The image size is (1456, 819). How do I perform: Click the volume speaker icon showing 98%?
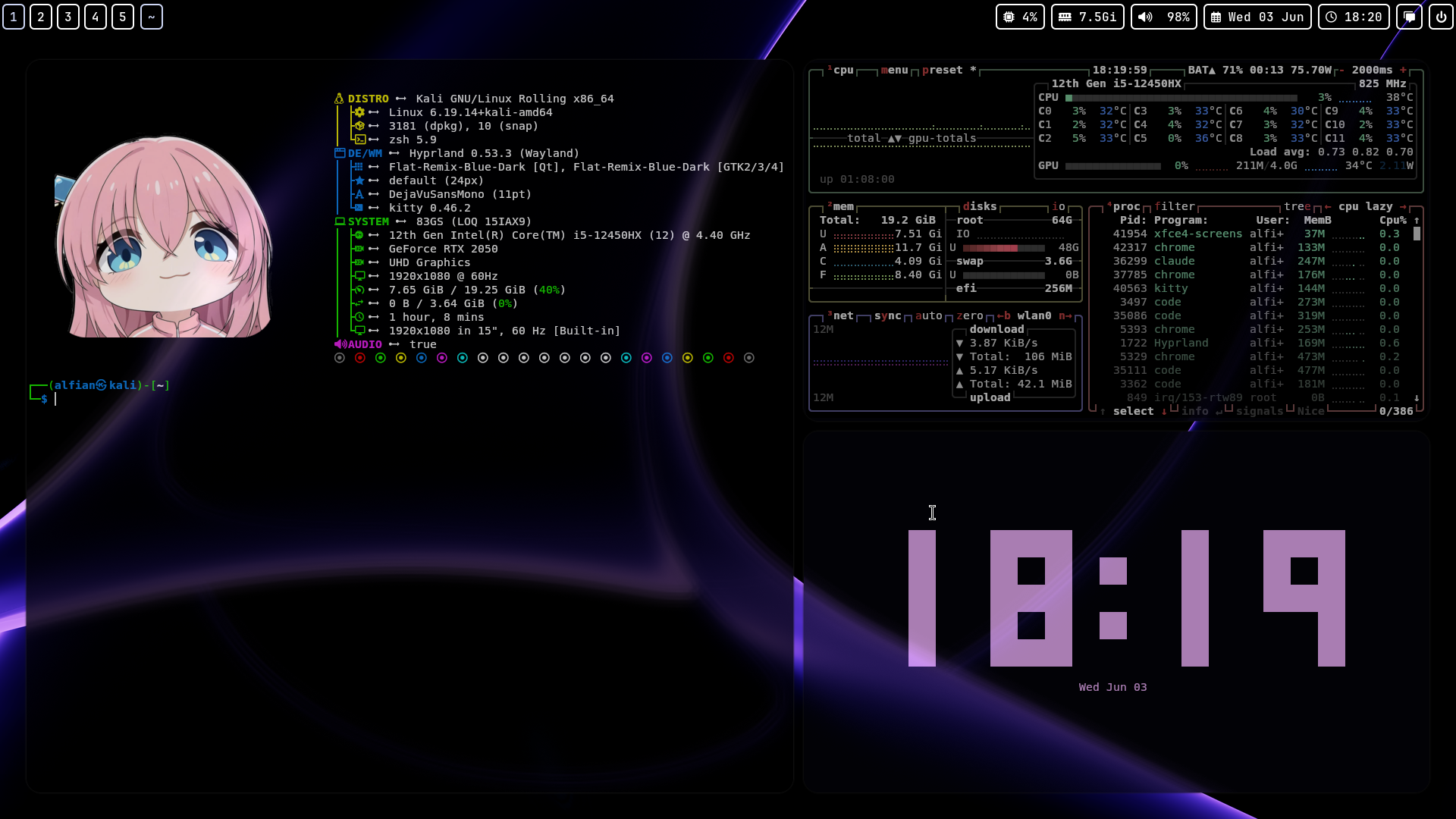[1145, 17]
